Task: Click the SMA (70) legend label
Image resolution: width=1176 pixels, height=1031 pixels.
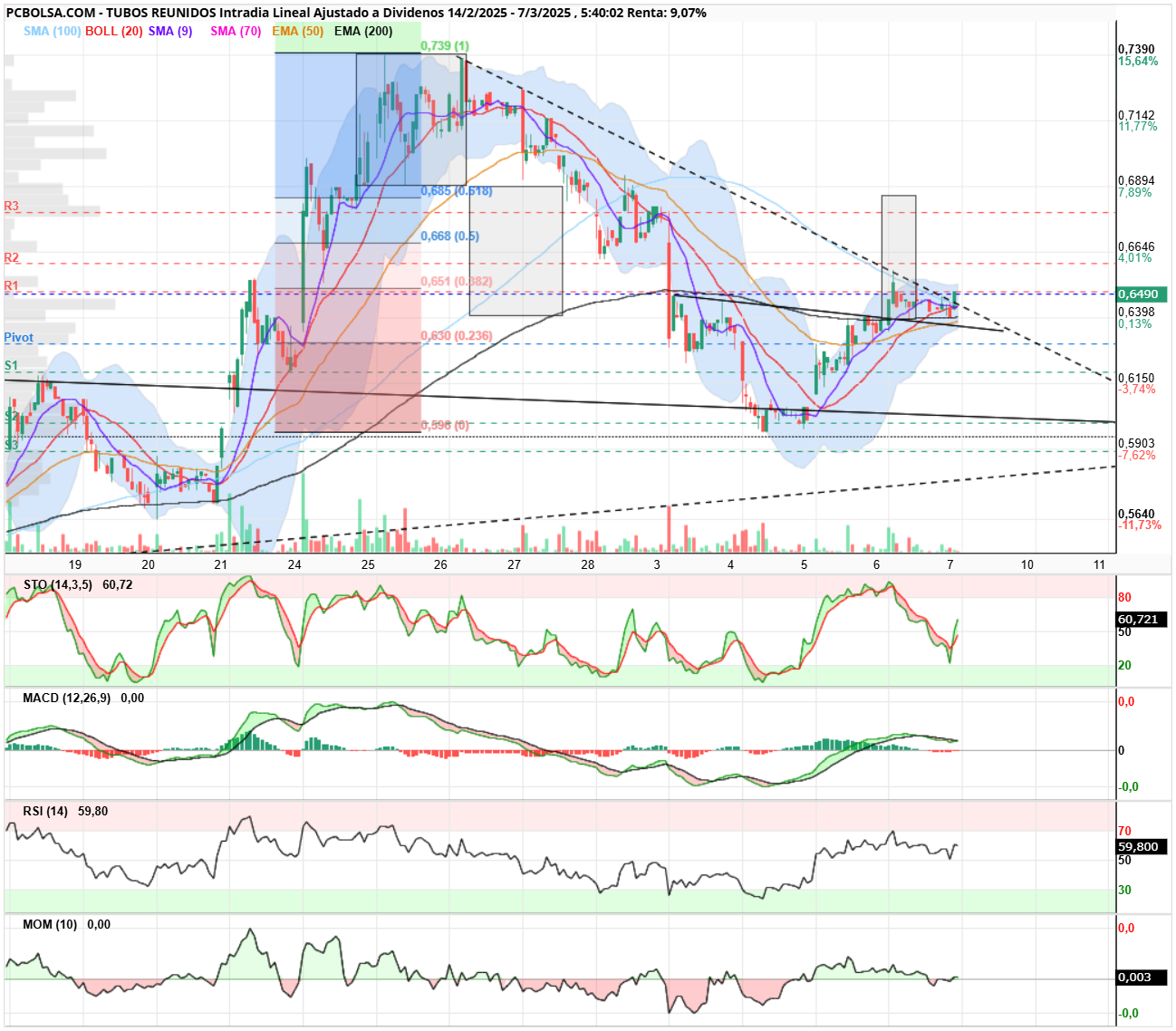Action: pos(236,31)
